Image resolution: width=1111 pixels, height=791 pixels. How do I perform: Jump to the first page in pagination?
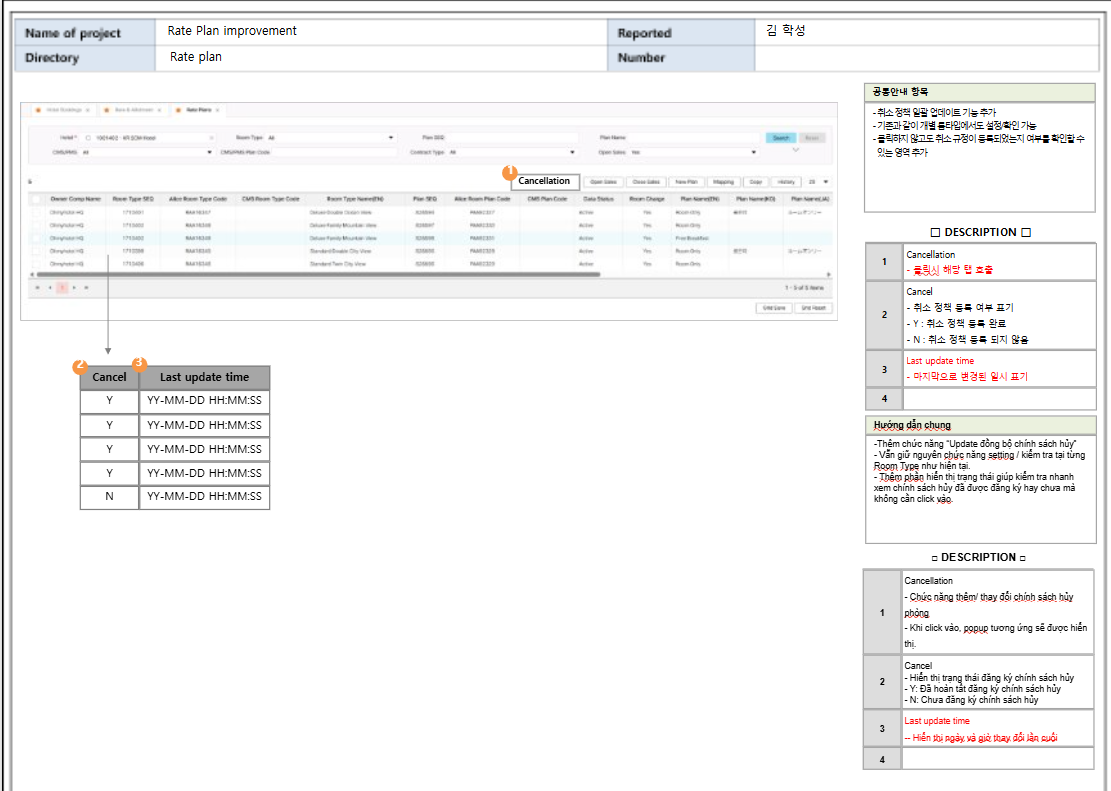[x=37, y=287]
